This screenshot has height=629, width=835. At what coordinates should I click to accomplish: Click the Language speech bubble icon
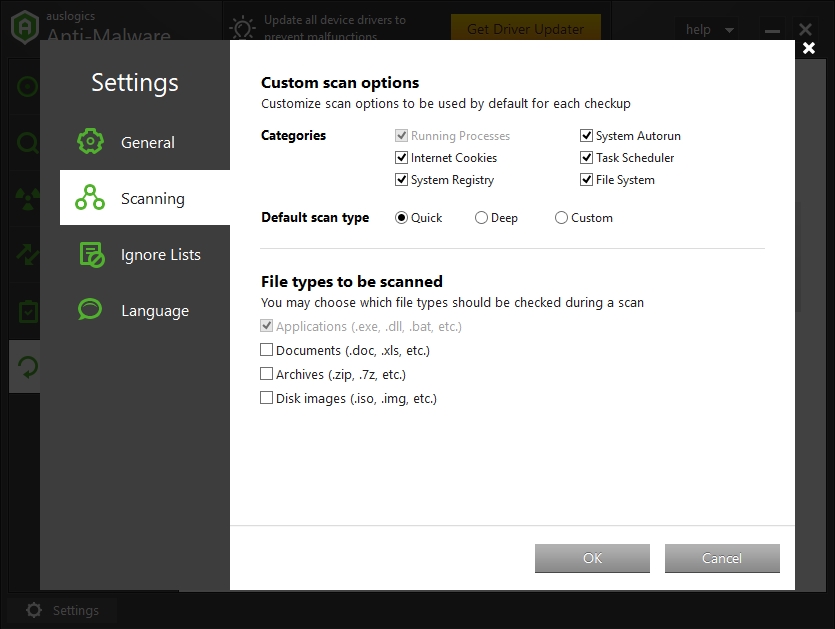pos(91,310)
